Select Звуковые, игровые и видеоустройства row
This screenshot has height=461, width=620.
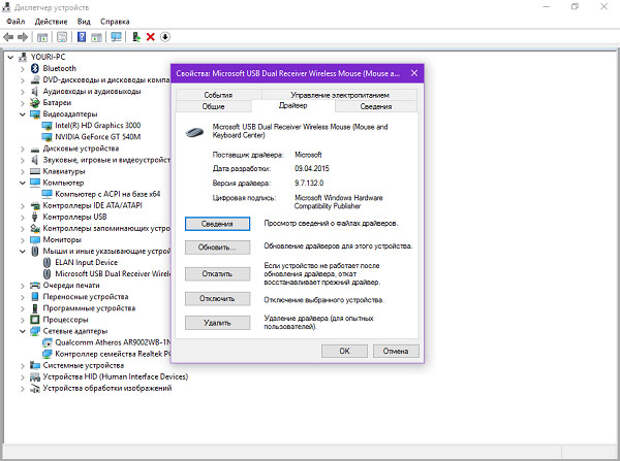[x=106, y=160]
